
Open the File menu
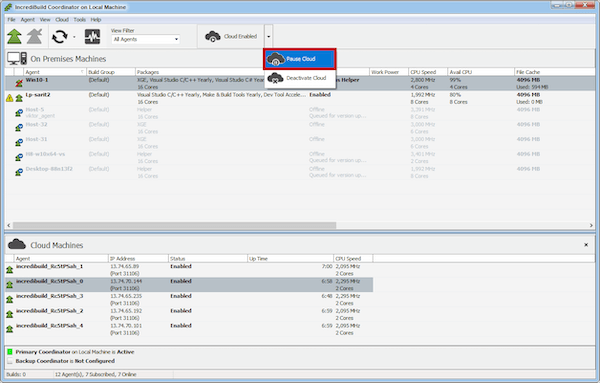[11, 20]
